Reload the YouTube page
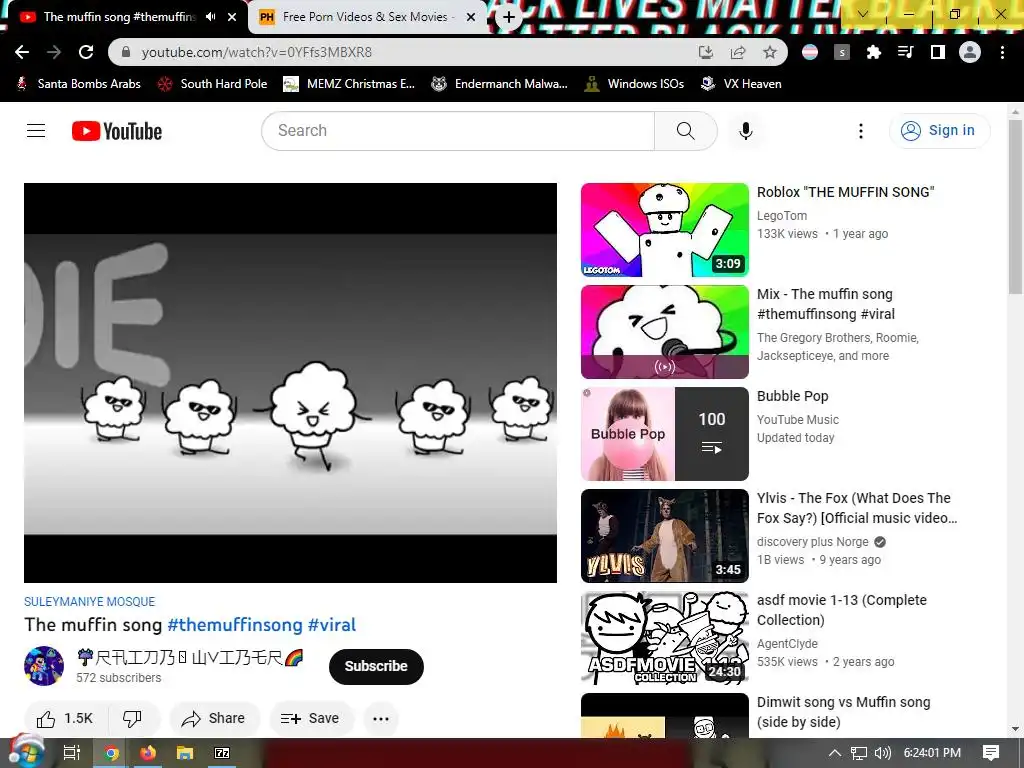 (x=86, y=52)
